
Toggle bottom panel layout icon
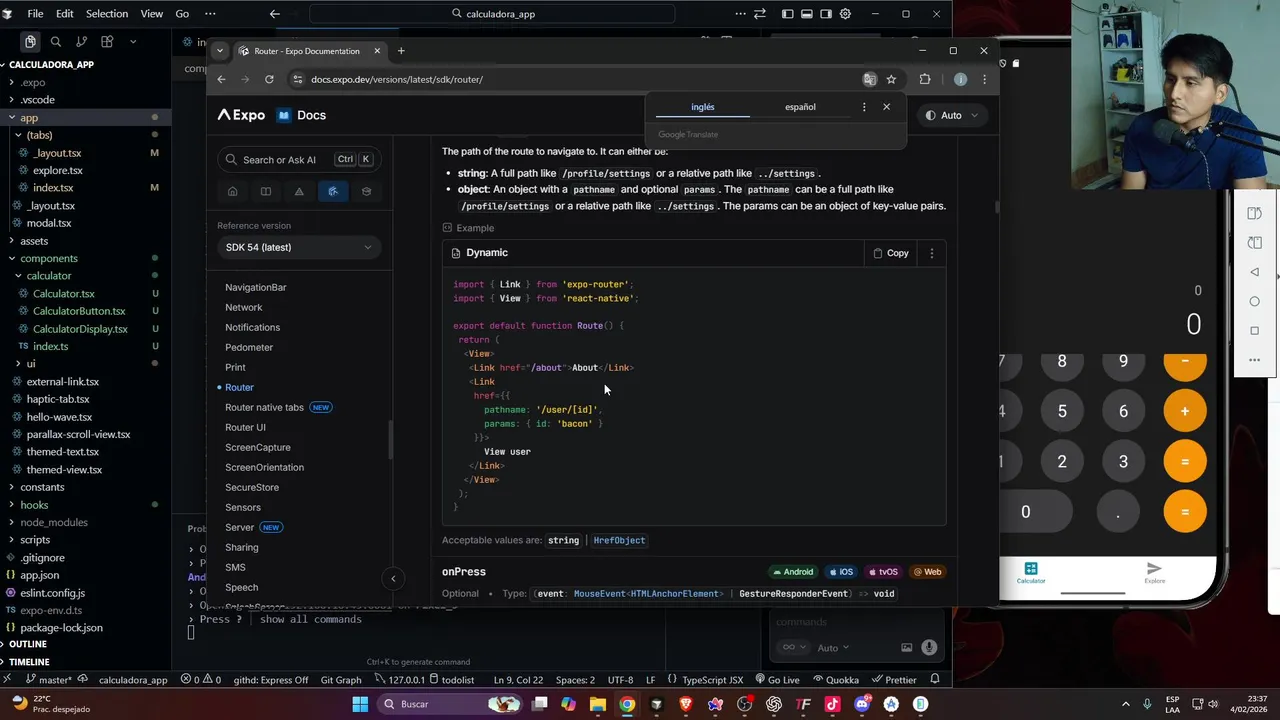[x=807, y=14]
